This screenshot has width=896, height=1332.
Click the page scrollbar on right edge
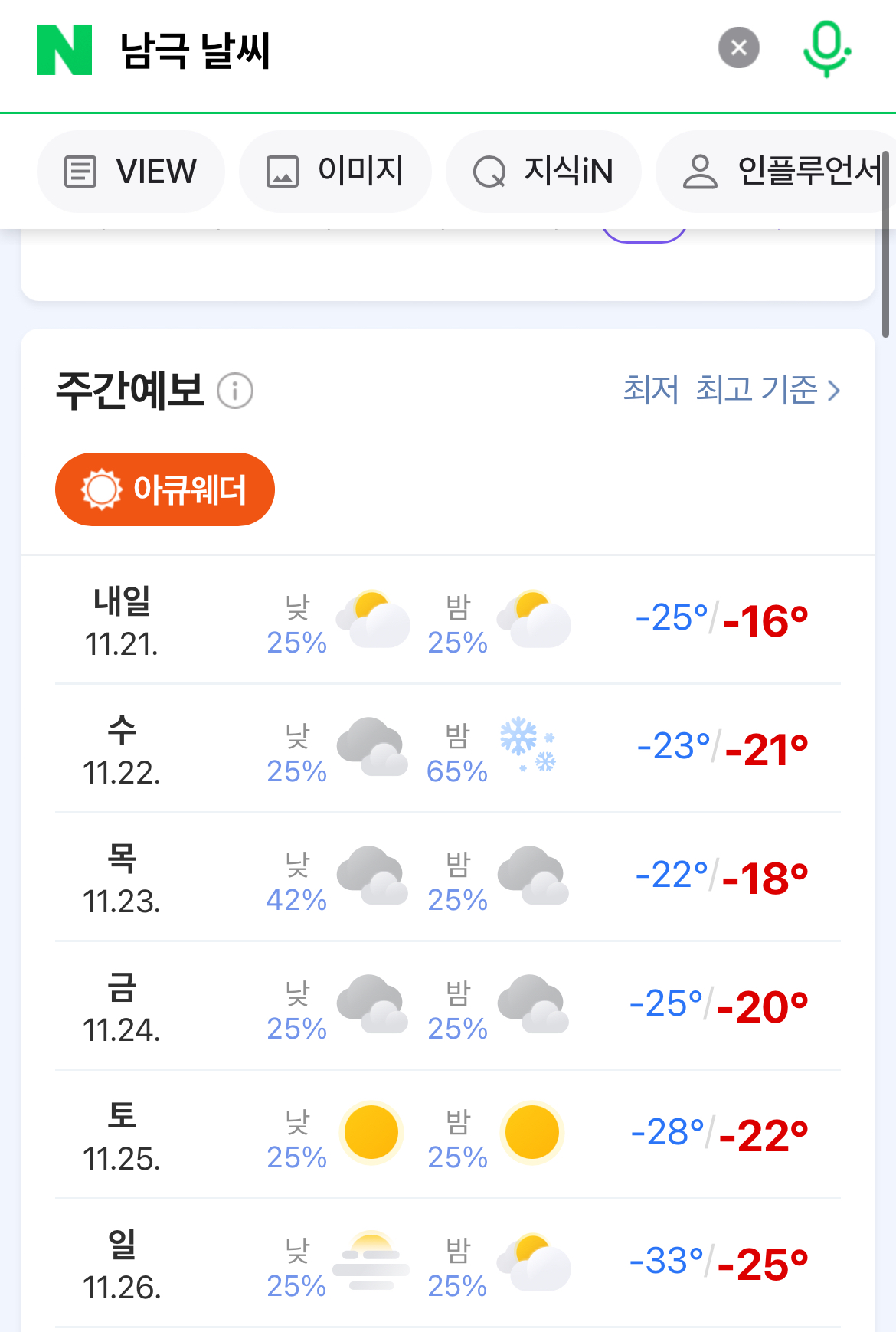[x=885, y=245]
